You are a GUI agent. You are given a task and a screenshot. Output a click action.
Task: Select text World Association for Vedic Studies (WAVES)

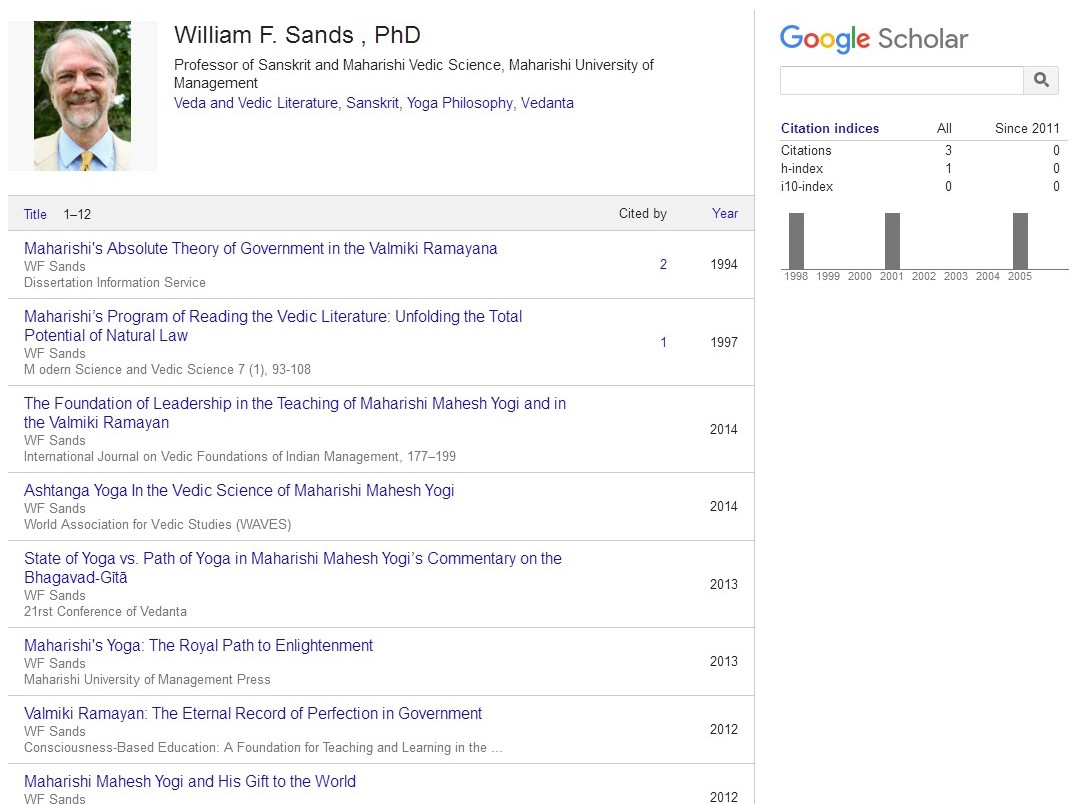tap(158, 525)
